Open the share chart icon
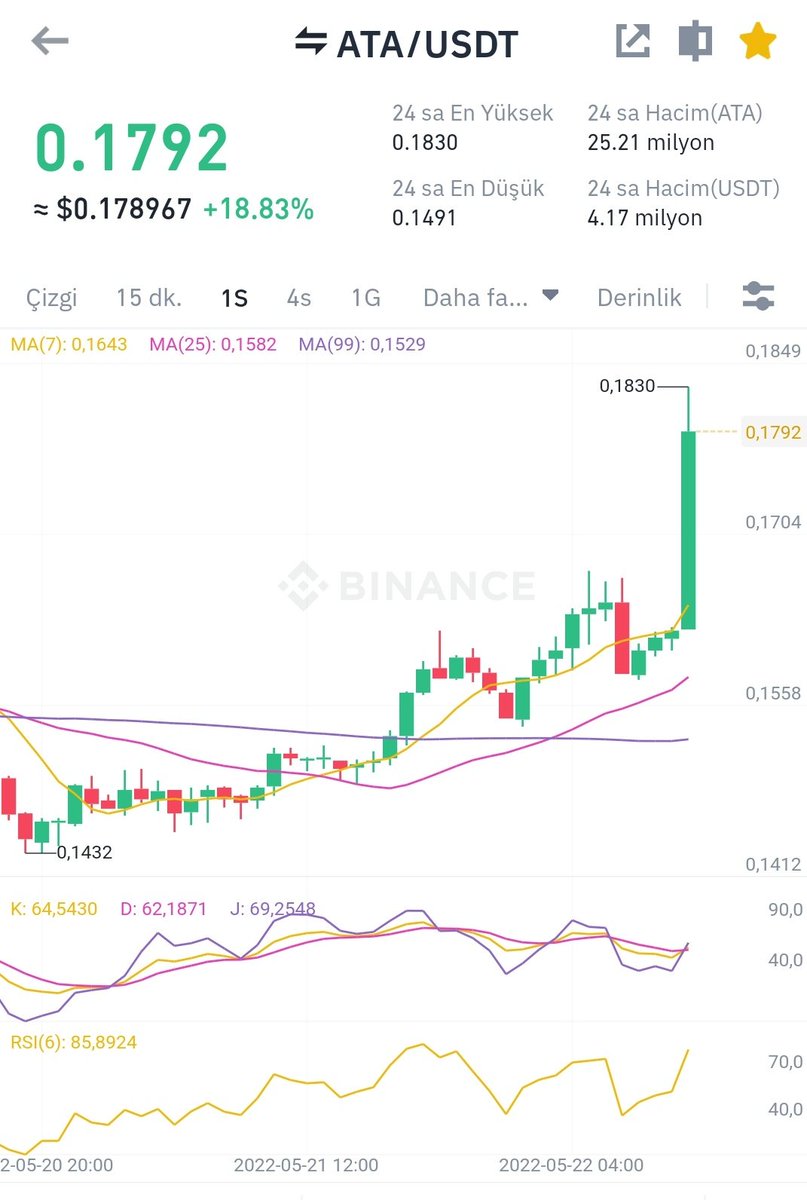Screen dimensions: 807x1200 click(632, 41)
